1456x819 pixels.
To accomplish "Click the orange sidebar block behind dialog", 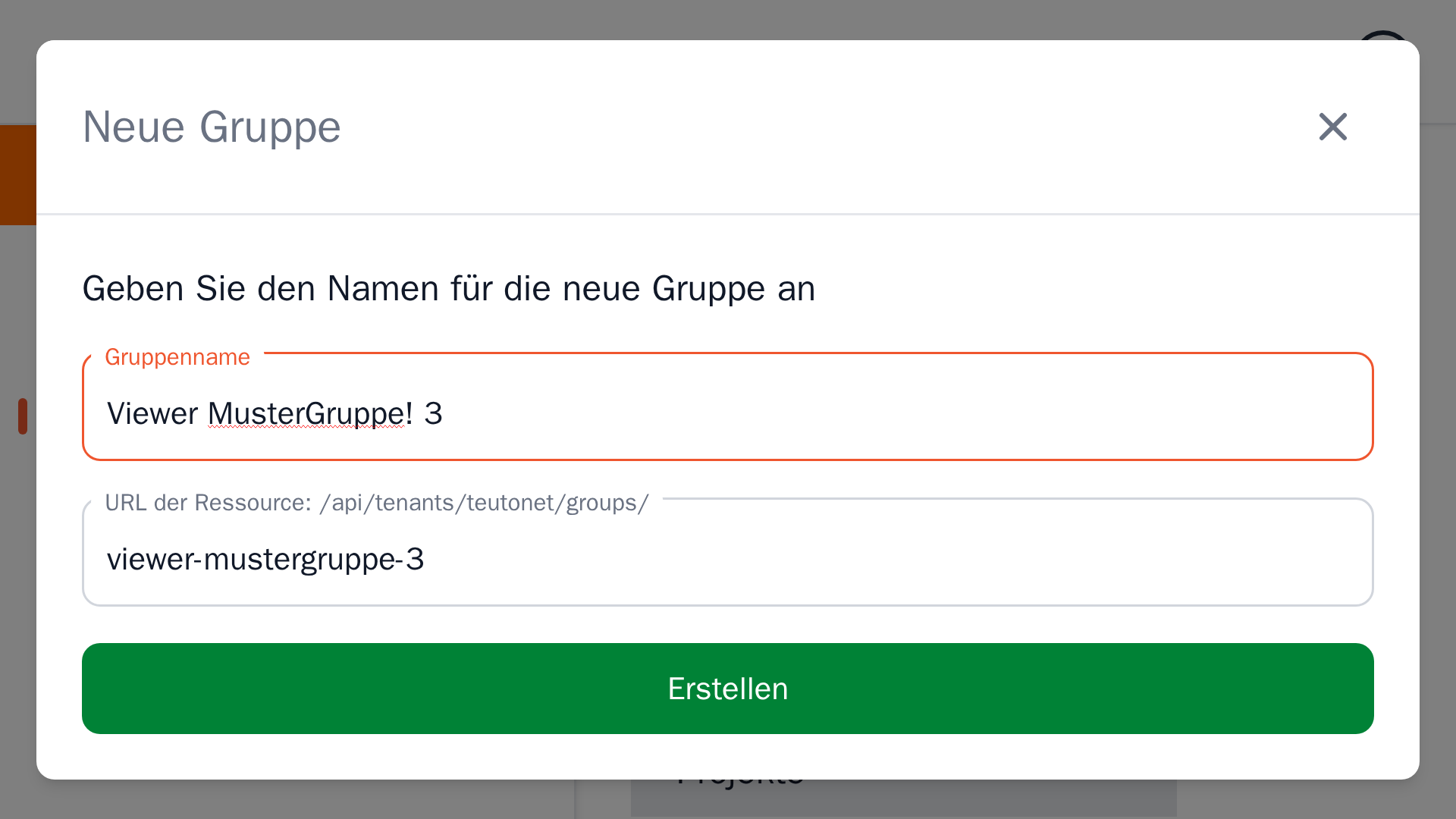I will click(17, 175).
